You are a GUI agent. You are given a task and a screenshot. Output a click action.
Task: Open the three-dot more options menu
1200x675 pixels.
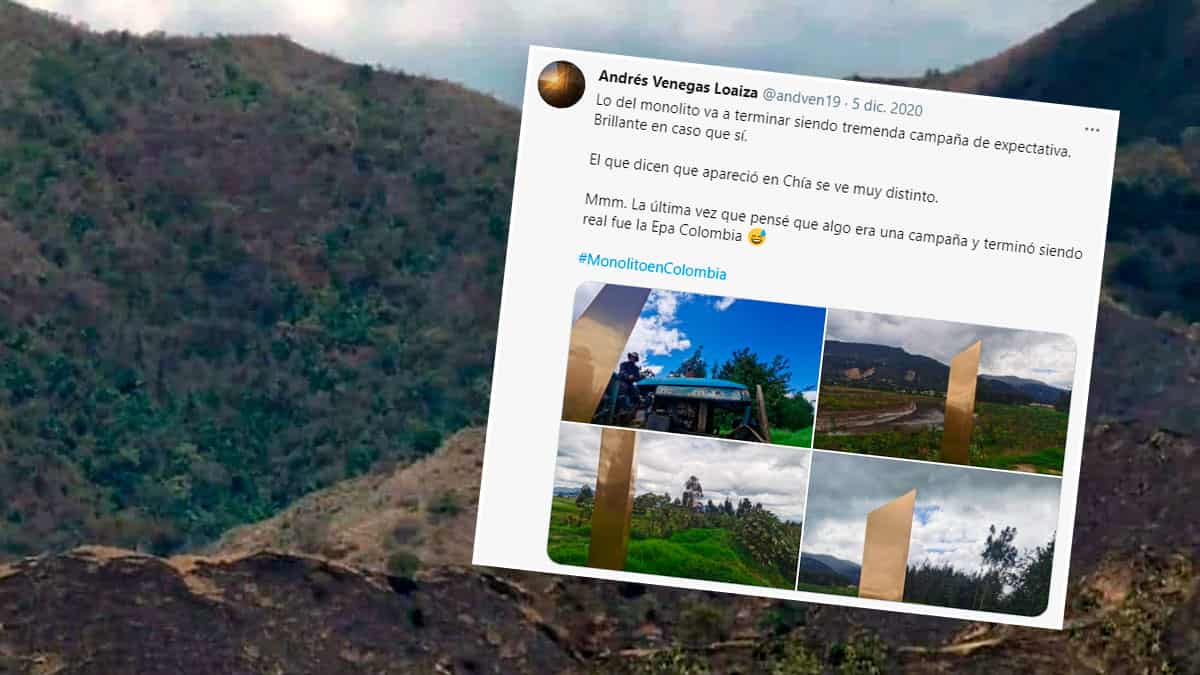click(1092, 129)
